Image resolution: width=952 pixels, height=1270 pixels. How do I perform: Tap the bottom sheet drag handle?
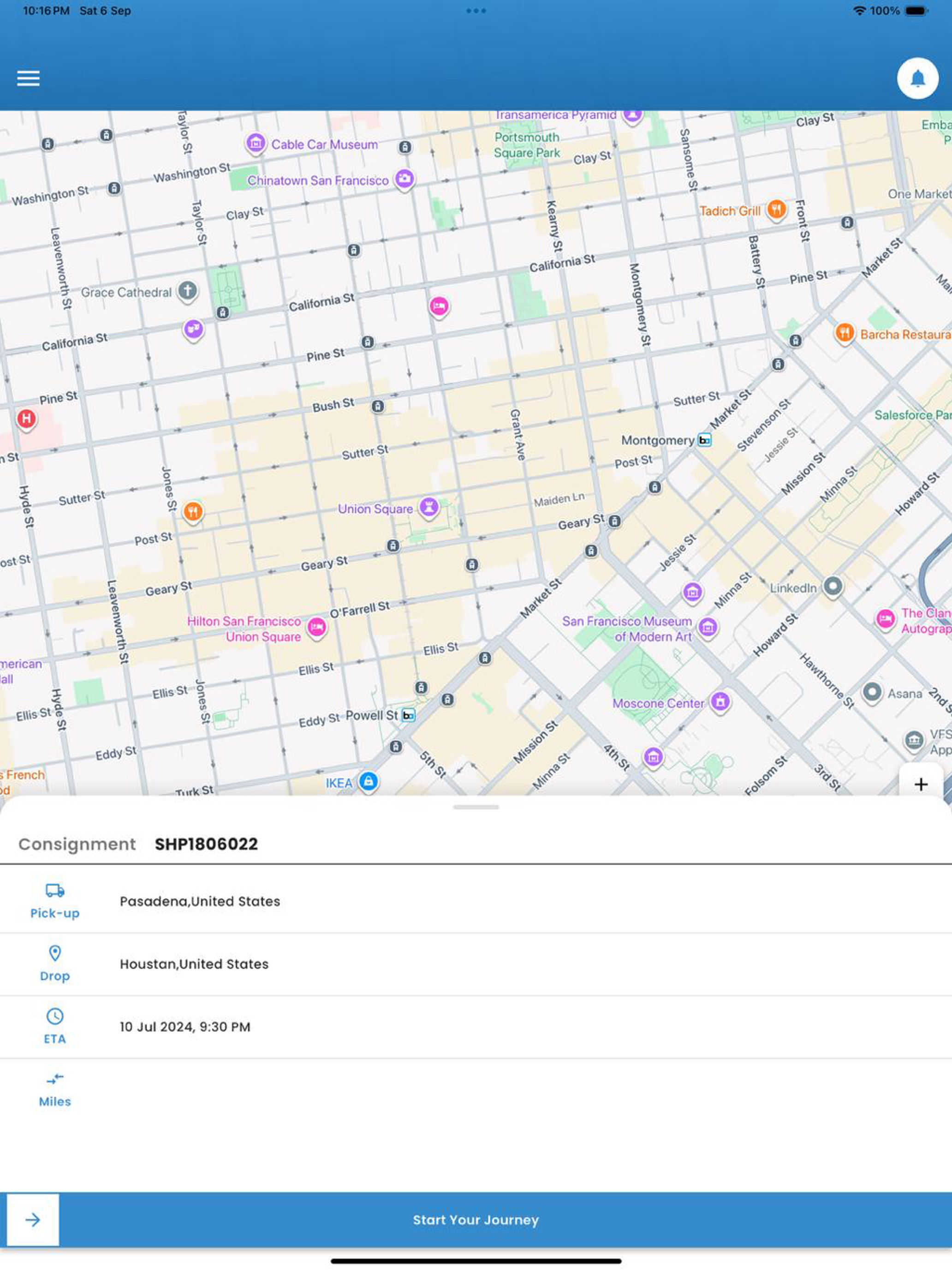[x=476, y=807]
